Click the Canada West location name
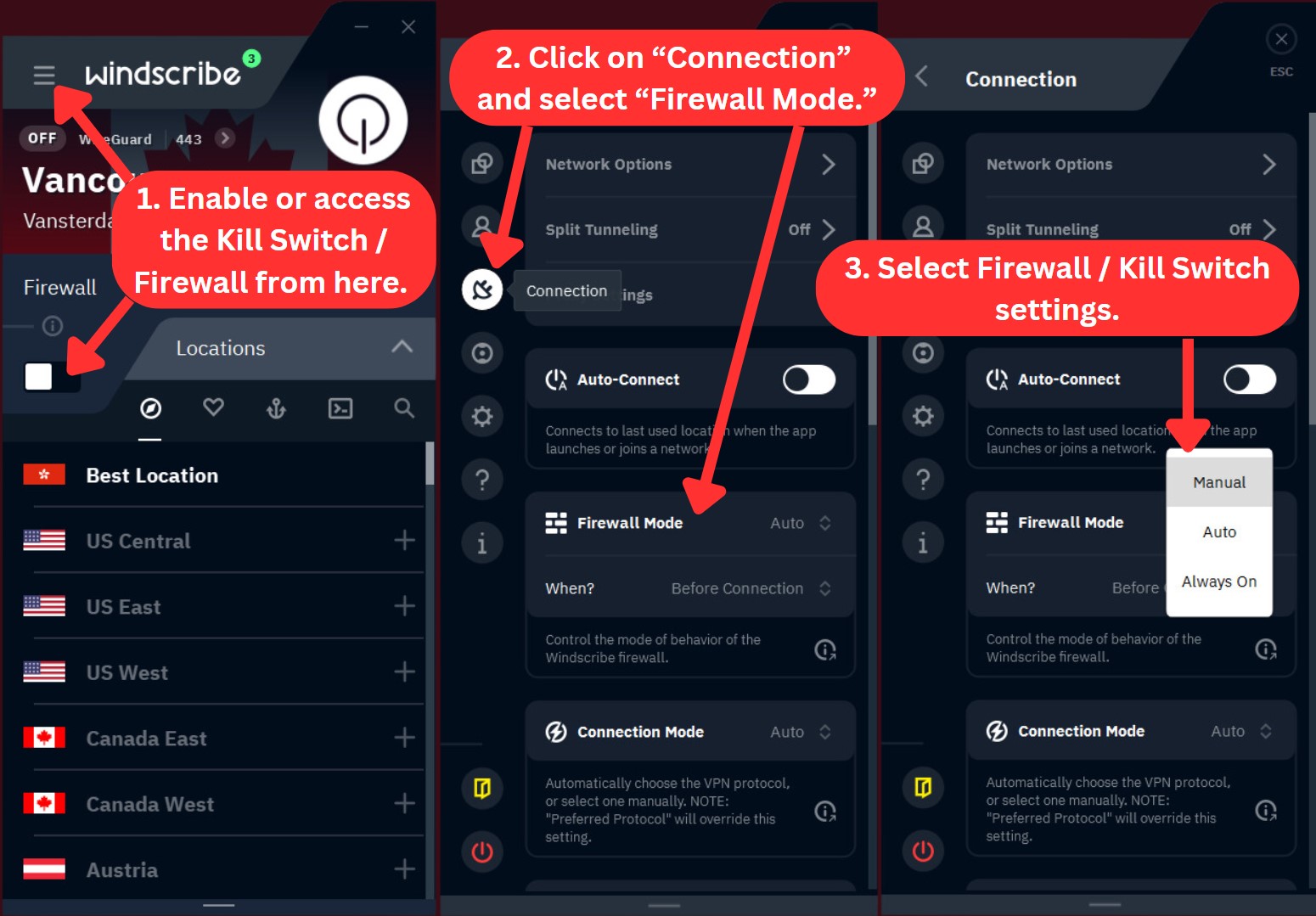The height and width of the screenshot is (916, 1316). (150, 804)
